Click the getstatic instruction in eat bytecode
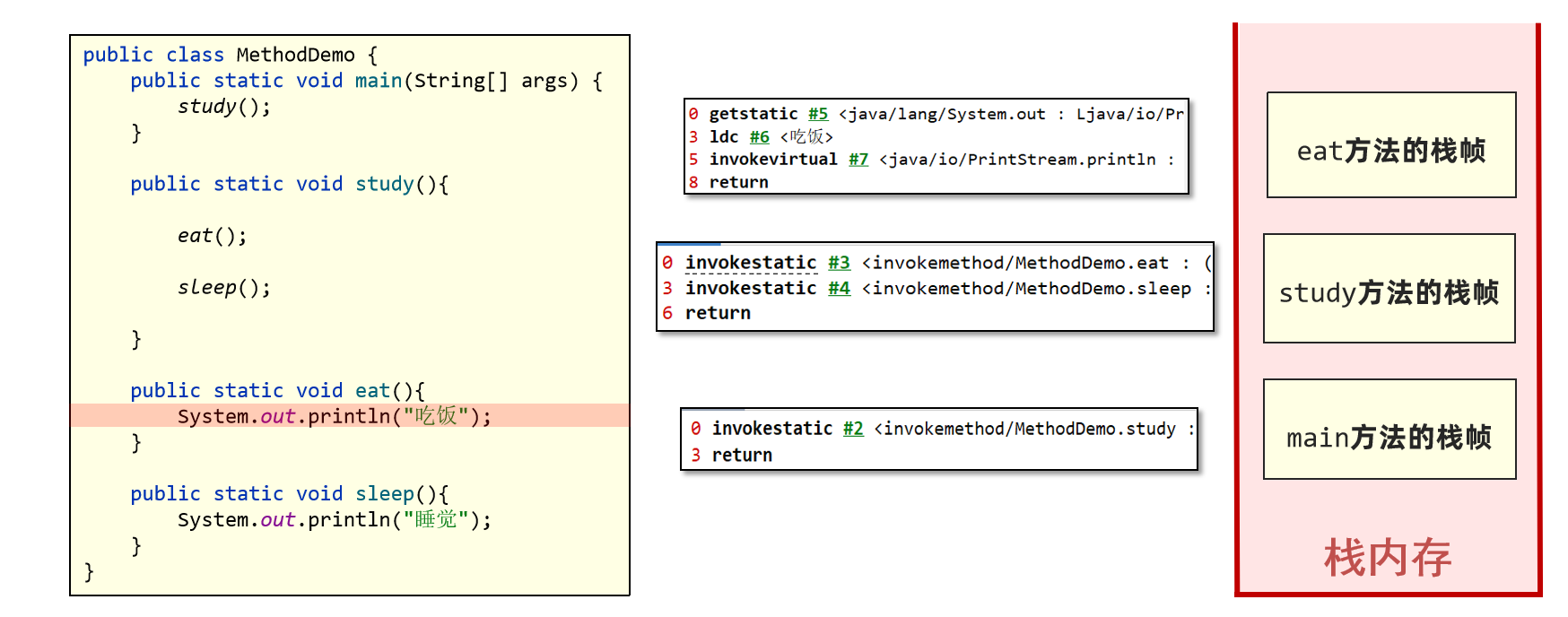The height and width of the screenshot is (617, 1568). click(x=753, y=114)
